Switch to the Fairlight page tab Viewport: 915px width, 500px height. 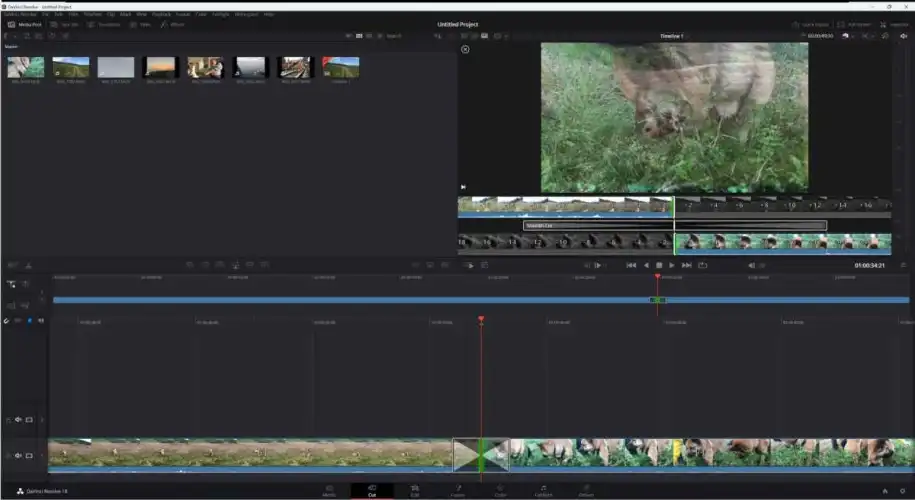coord(543,490)
